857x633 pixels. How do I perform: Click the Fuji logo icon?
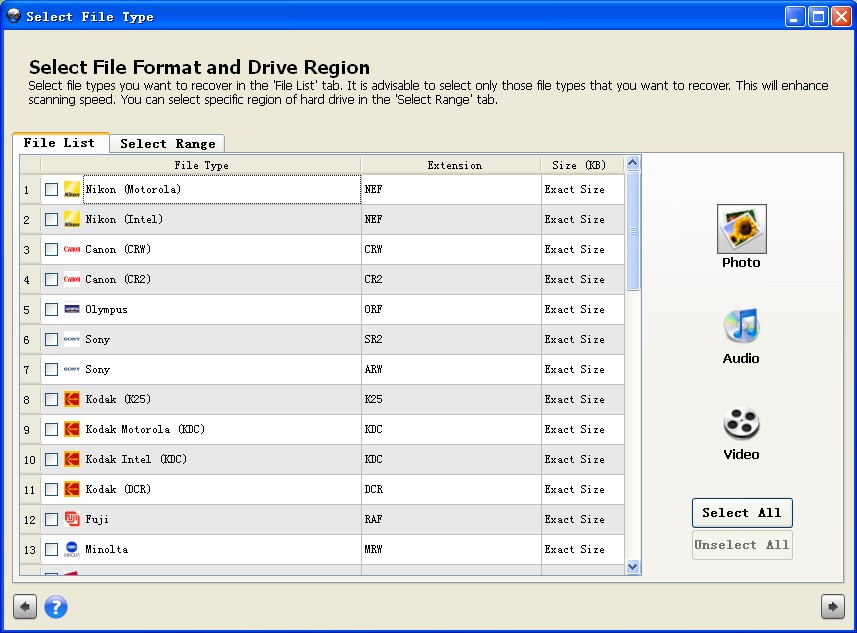tap(72, 519)
